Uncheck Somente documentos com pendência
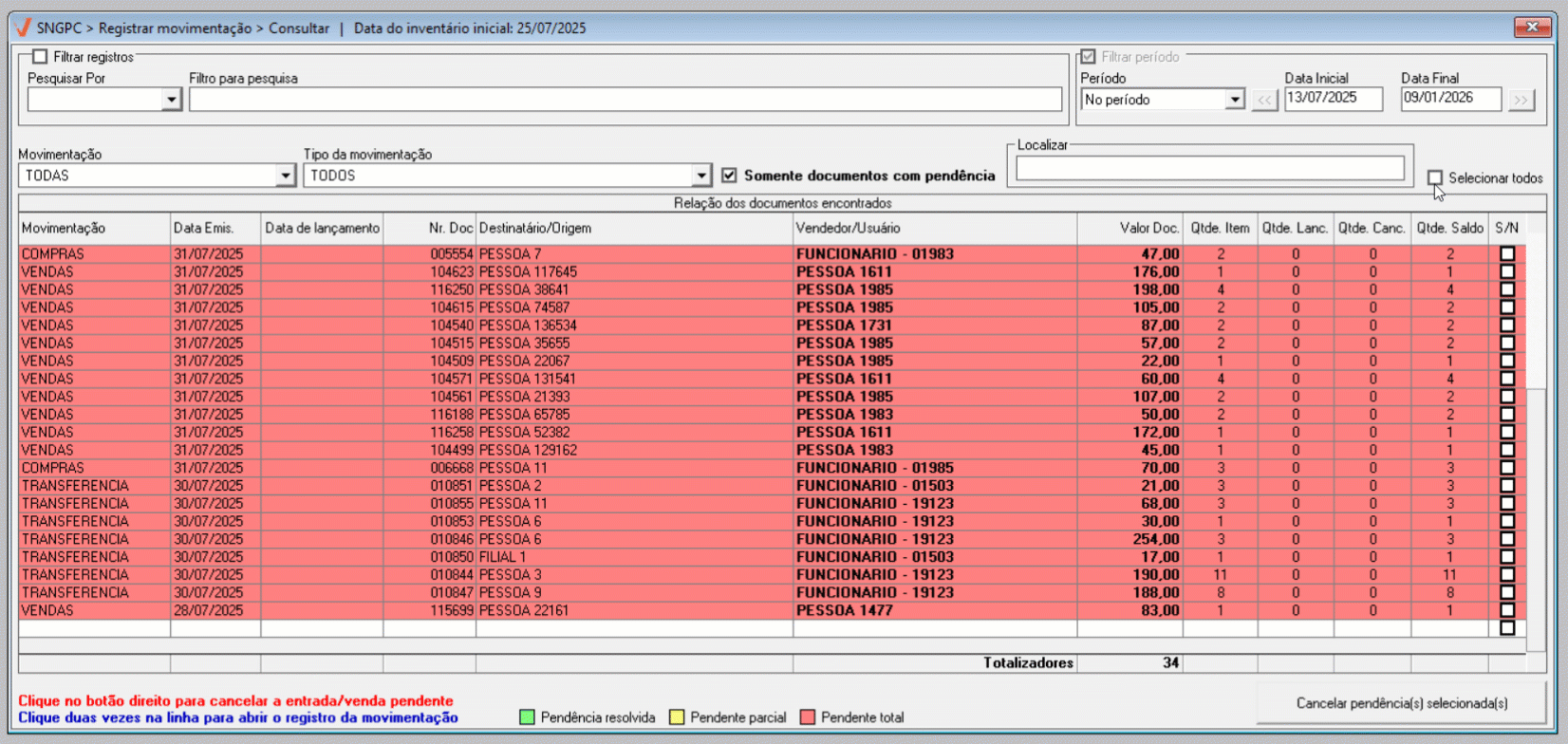The height and width of the screenshot is (744, 1568). [729, 176]
